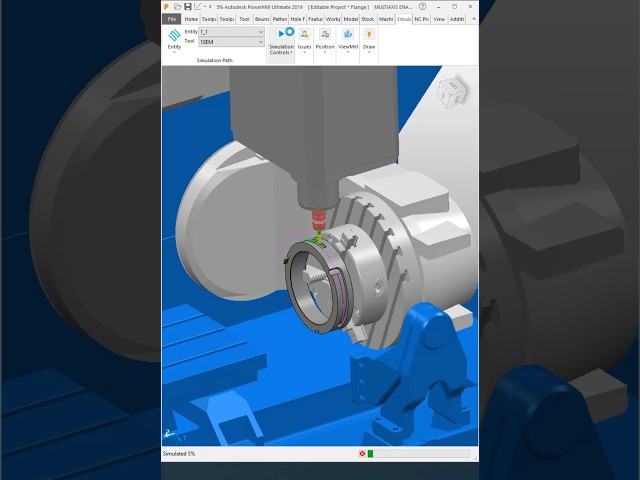Image resolution: width=640 pixels, height=480 pixels.
Task: Click the red tool holder in viewport
Action: point(319,220)
